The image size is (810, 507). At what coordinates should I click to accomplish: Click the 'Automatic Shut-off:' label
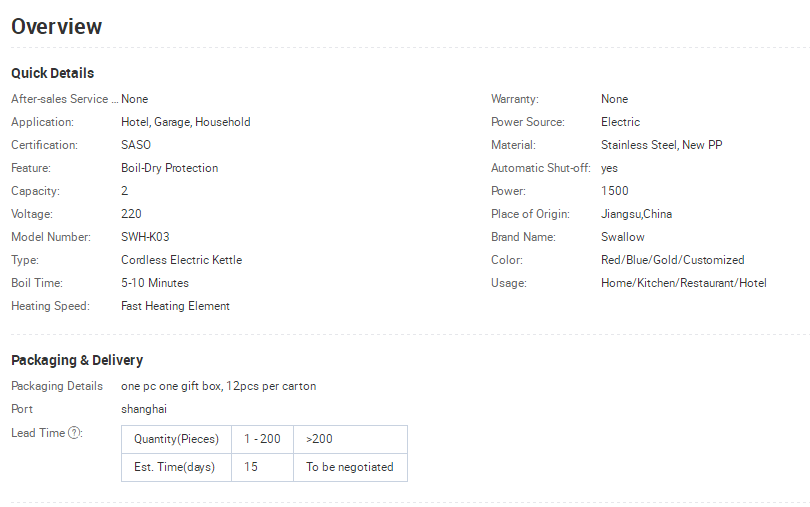click(540, 168)
